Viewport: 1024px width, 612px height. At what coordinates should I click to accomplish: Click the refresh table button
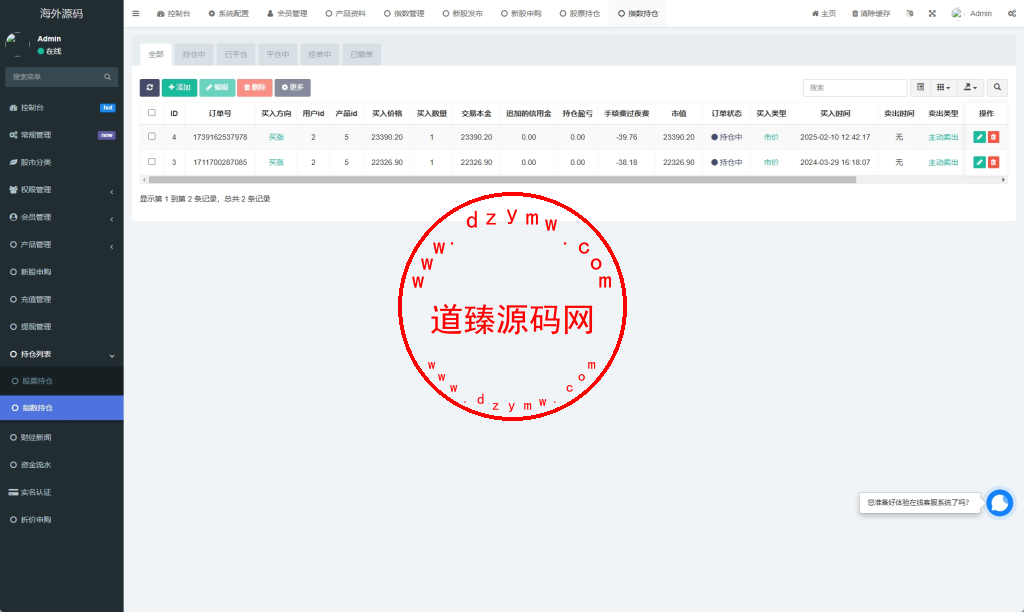(x=150, y=88)
